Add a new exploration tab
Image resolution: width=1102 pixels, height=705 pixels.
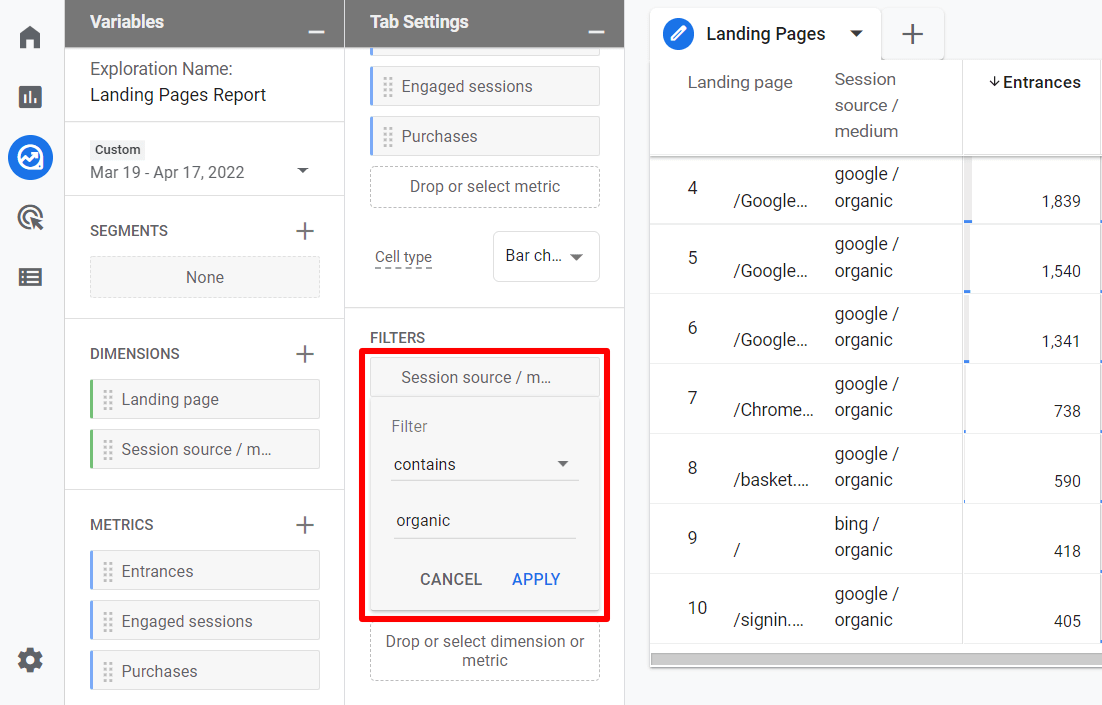[x=912, y=34]
